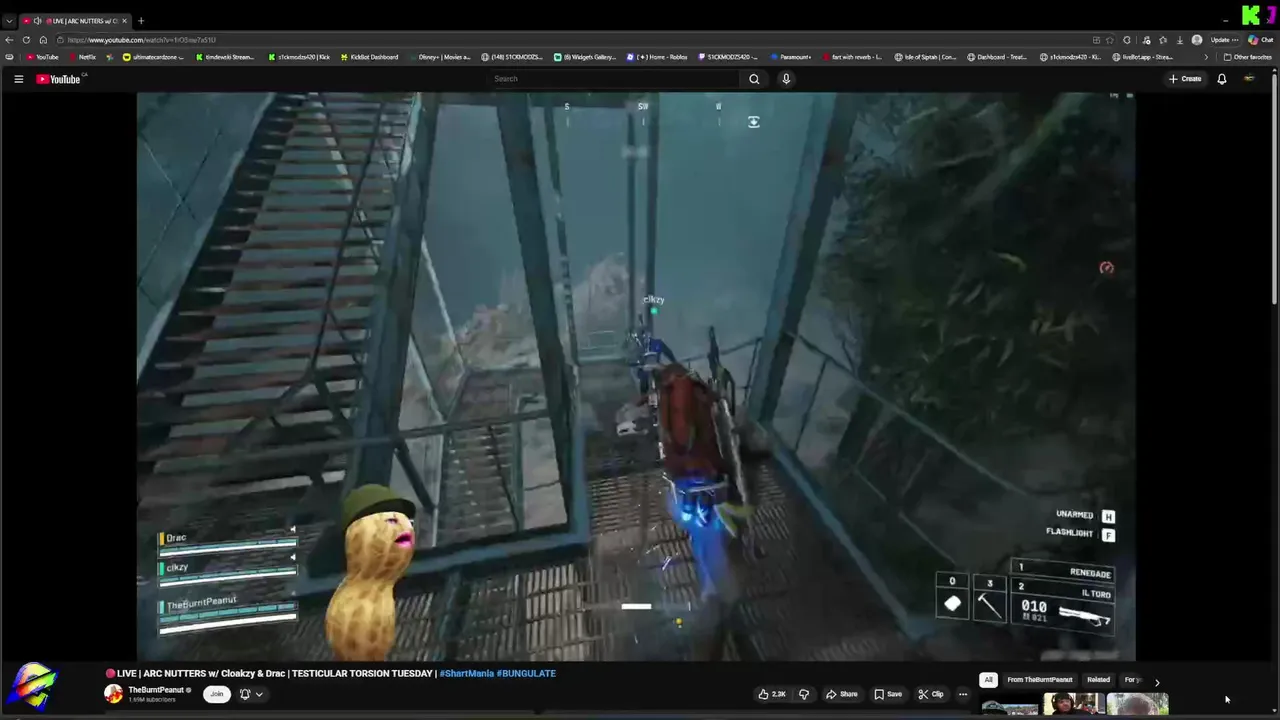Open the YouTube bookmark in favorites bar
Screen dimensions: 1280x720
coord(42,57)
